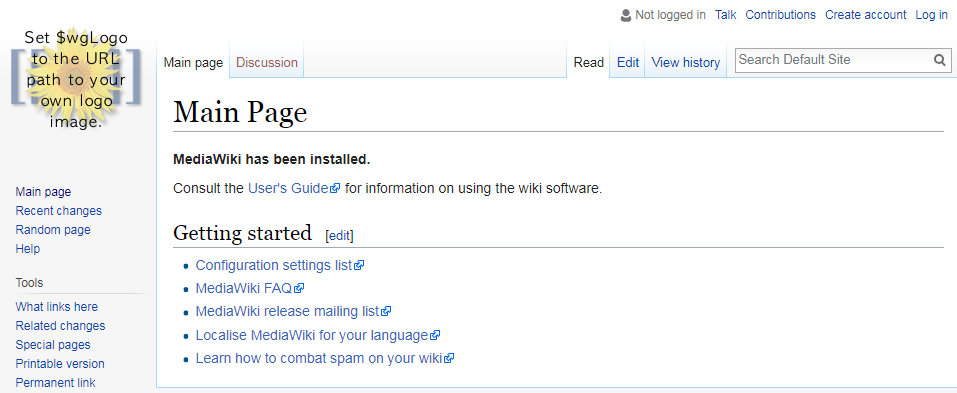Image resolution: width=957 pixels, height=393 pixels.
Task: Click external link icon after release mailing list
Action: point(386,311)
